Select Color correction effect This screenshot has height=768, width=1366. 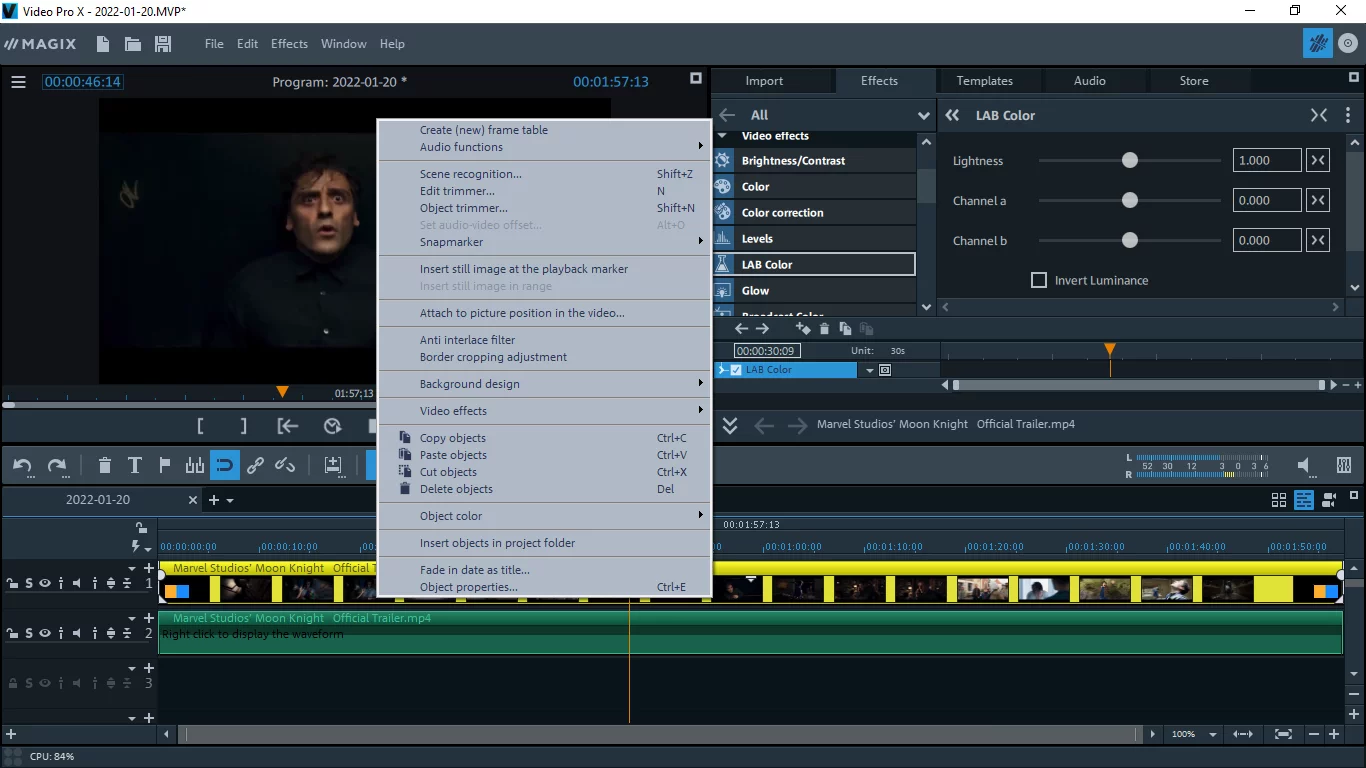tap(814, 213)
